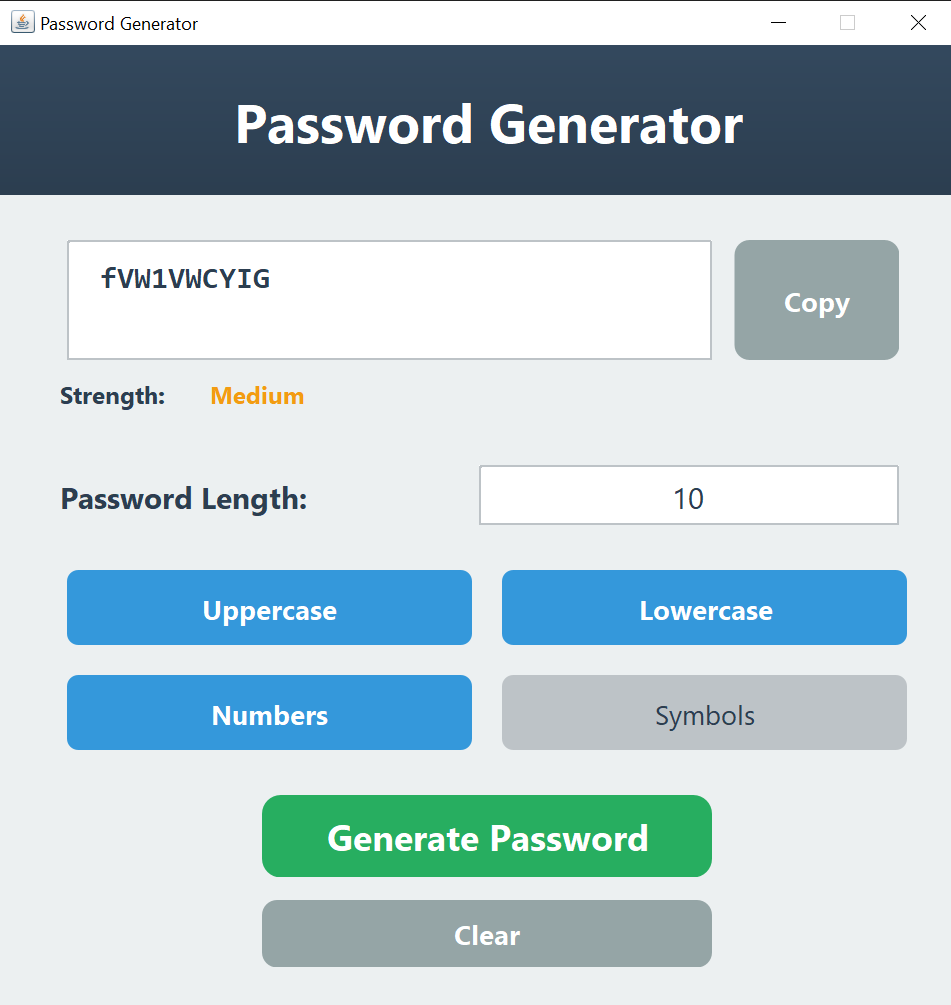
Task: Select the Password Generator window title text
Action: pyautogui.click(x=117, y=22)
